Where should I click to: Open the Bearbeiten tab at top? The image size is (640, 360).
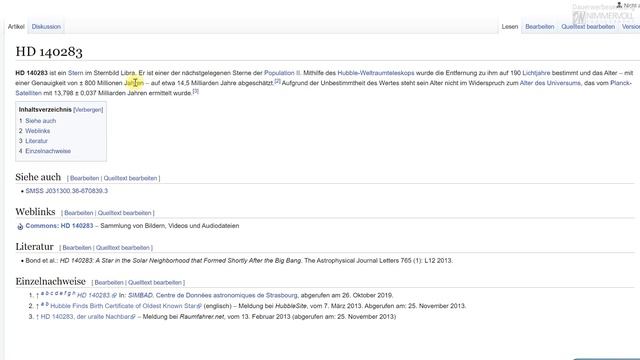pos(540,27)
